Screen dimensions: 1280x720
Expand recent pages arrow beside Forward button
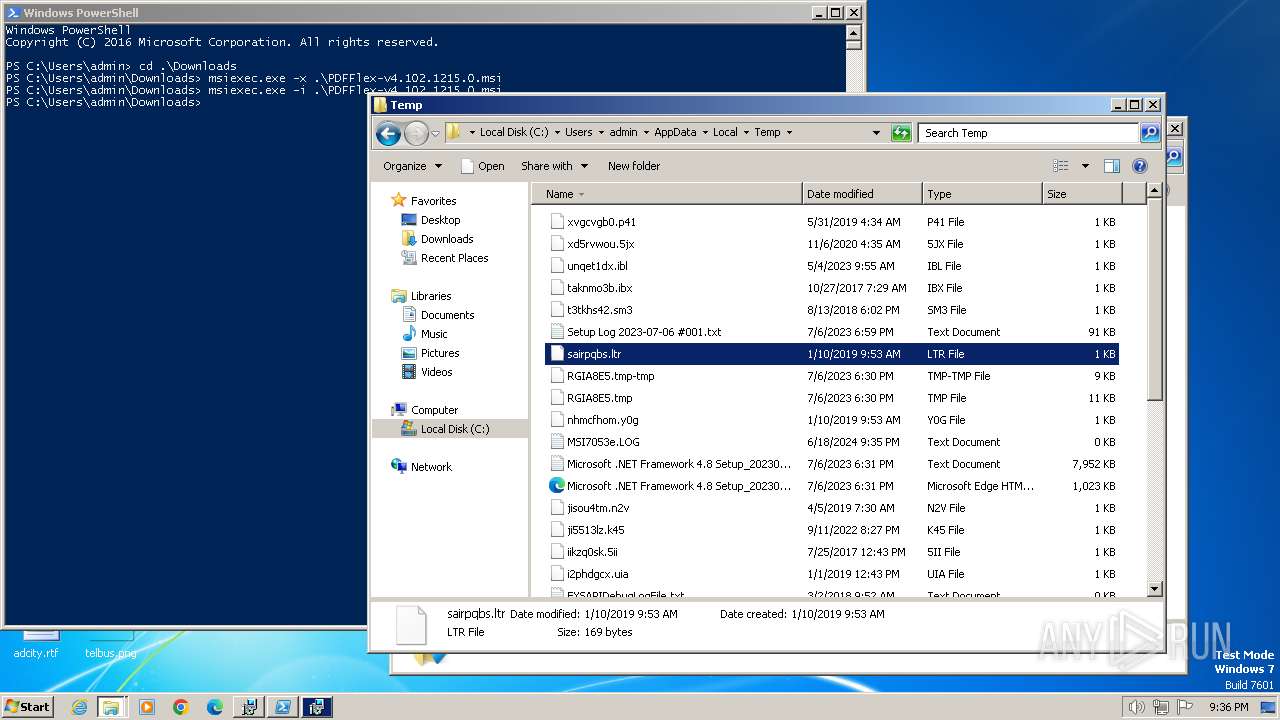click(x=435, y=133)
